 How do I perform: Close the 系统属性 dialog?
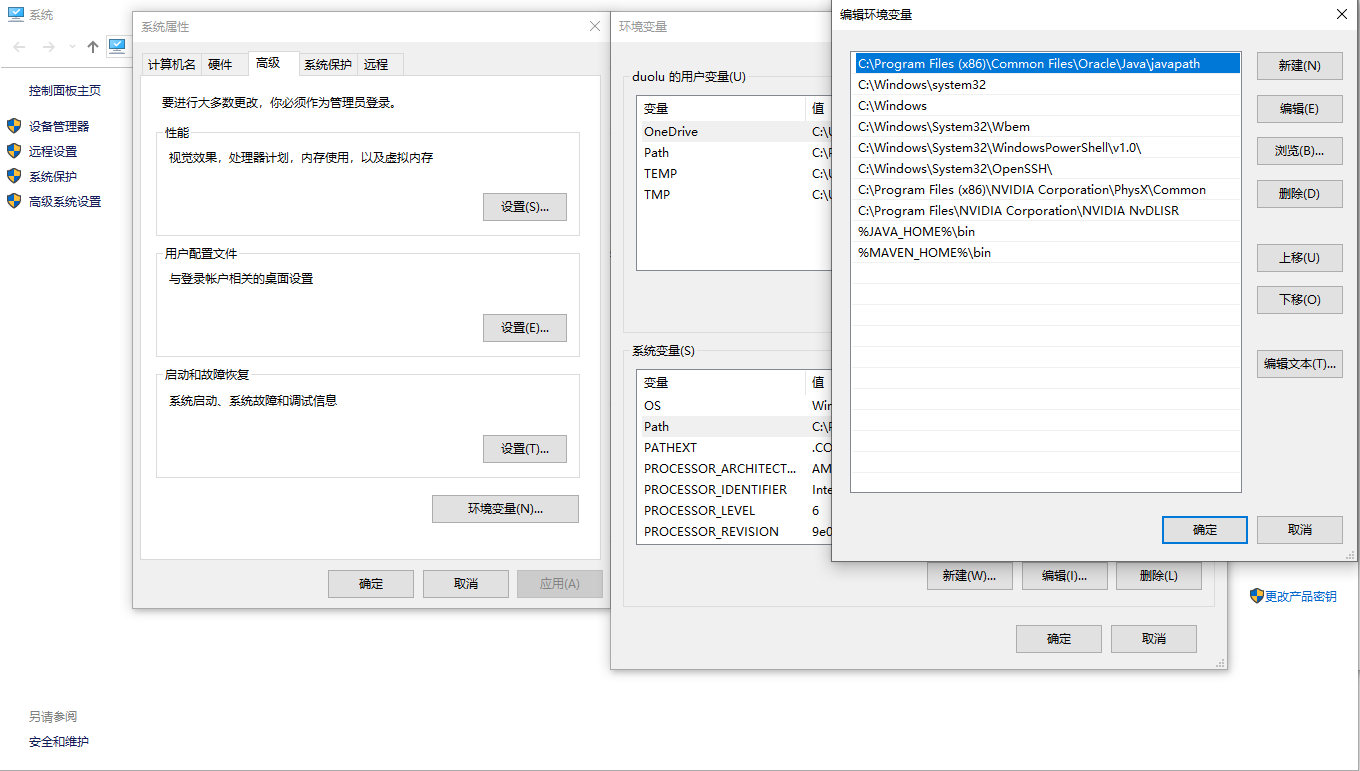pos(596,26)
